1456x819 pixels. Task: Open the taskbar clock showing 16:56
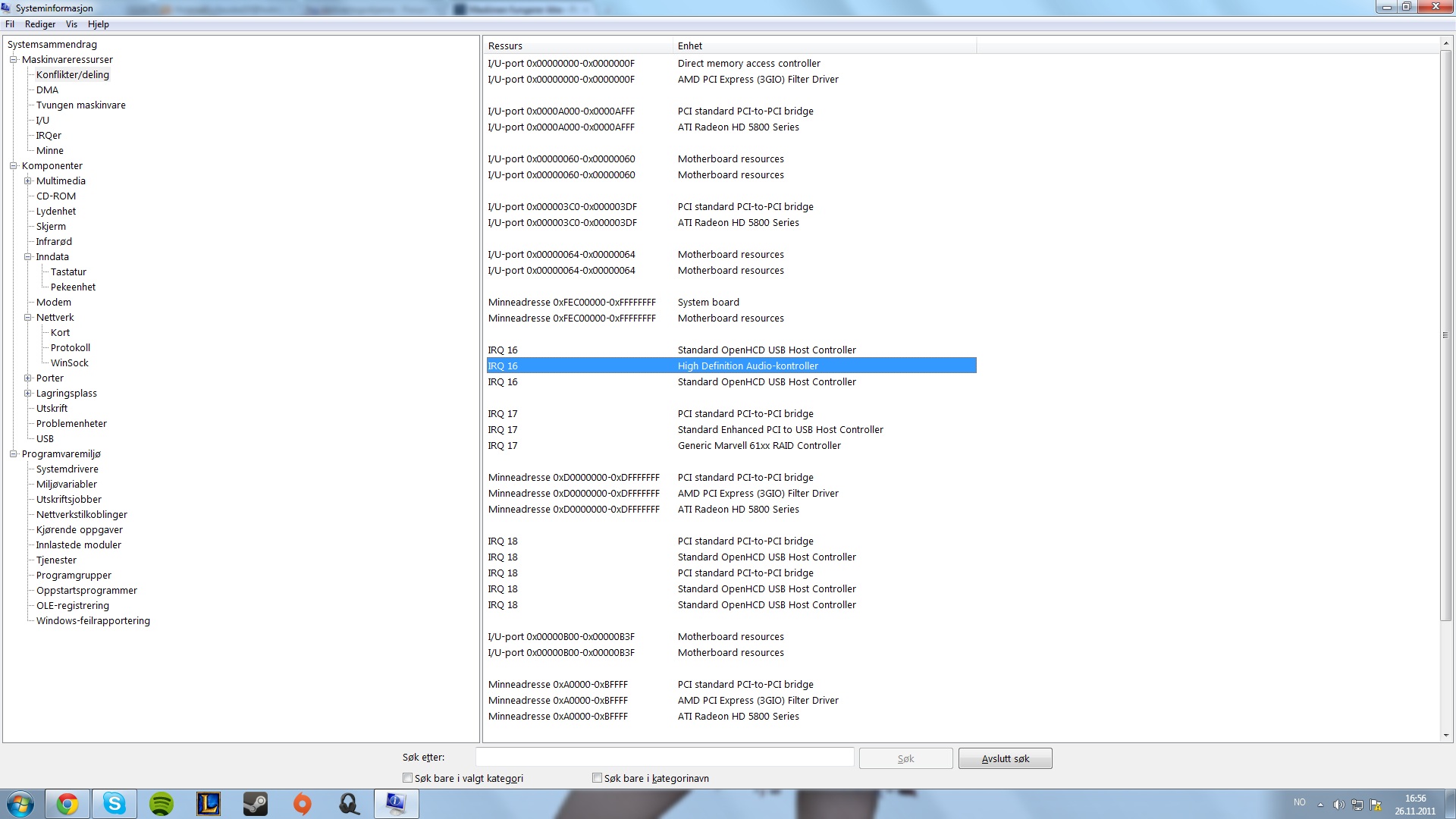1415,805
